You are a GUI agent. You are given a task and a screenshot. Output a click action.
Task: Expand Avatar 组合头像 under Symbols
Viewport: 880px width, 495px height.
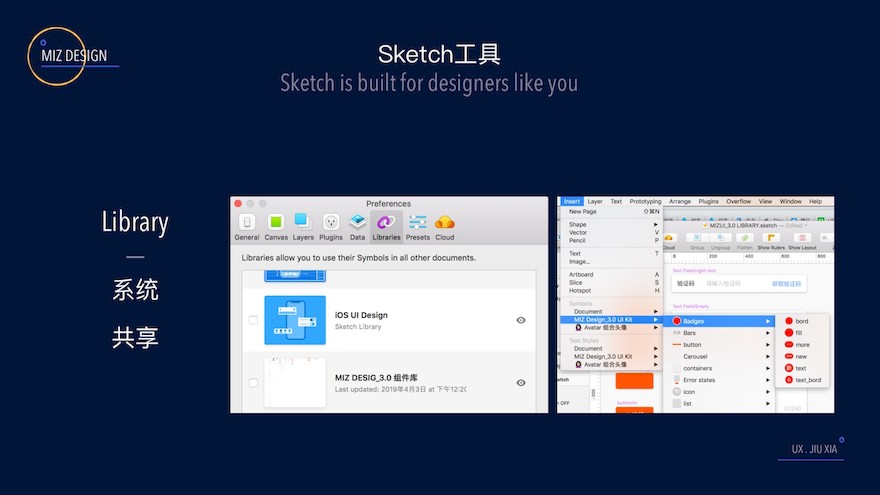coord(612,327)
